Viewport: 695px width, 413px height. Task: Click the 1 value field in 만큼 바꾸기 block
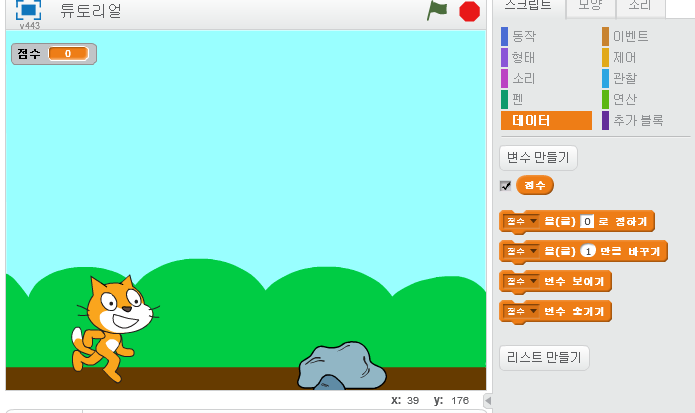(588, 252)
